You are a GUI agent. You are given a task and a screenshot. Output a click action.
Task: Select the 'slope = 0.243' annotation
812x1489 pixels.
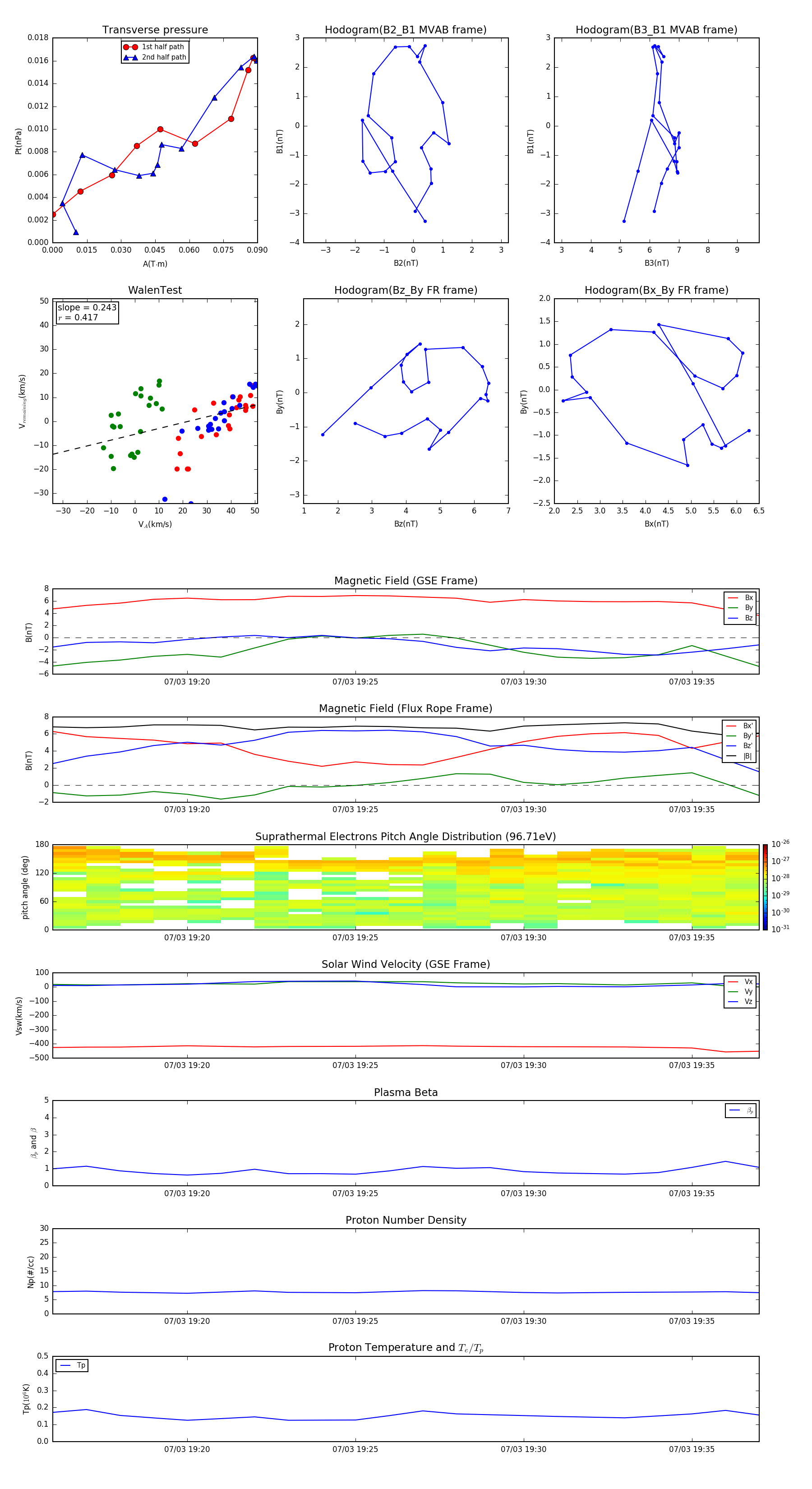click(87, 308)
